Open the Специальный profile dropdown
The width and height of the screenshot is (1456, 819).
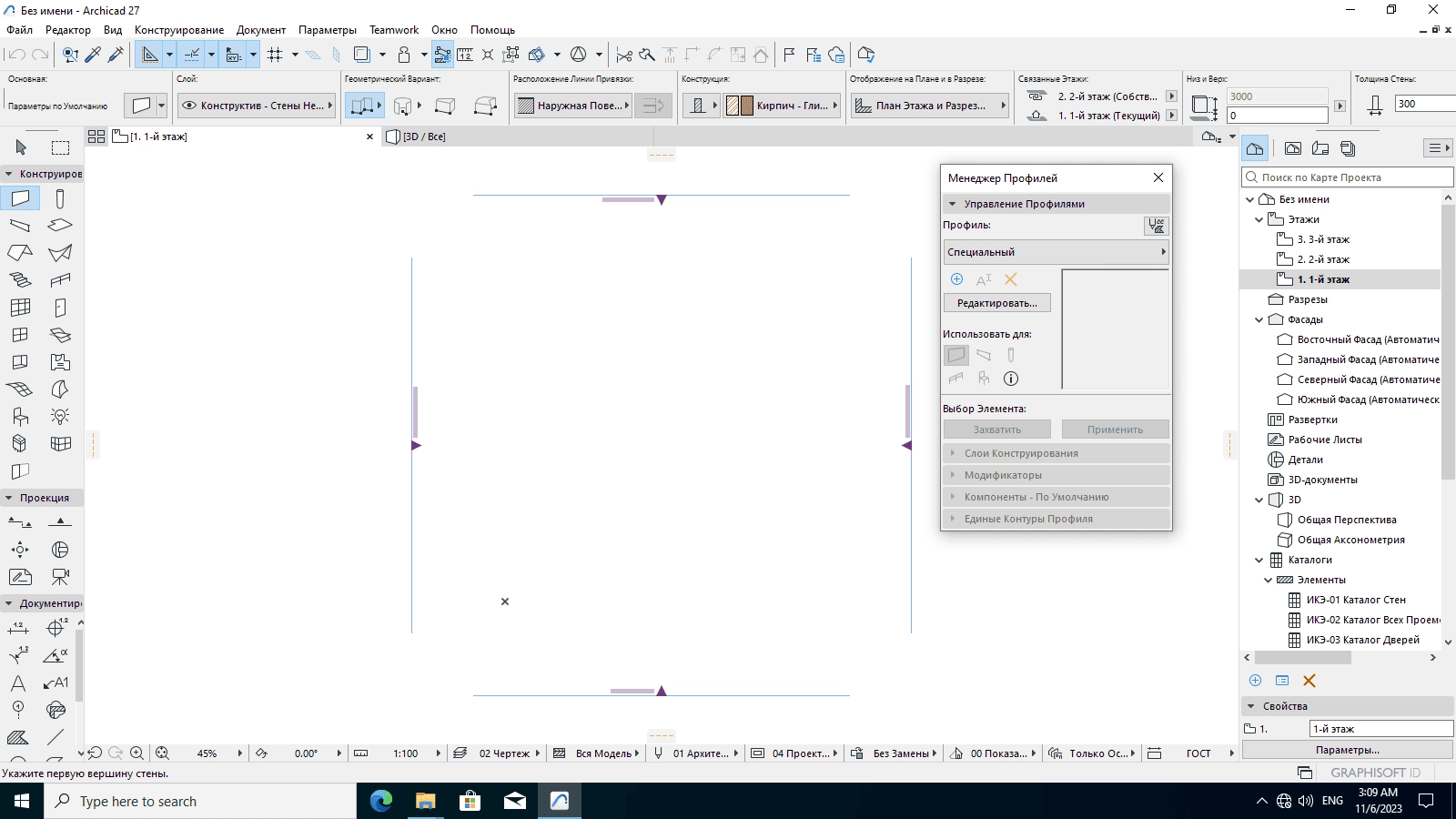coord(1056,252)
